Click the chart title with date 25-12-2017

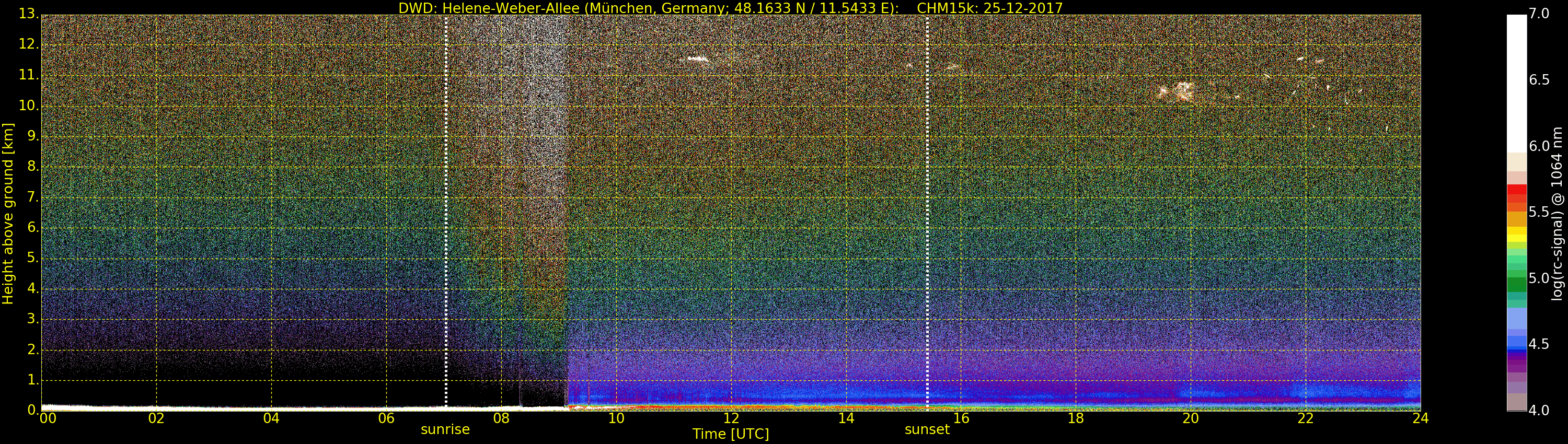tap(731, 8)
